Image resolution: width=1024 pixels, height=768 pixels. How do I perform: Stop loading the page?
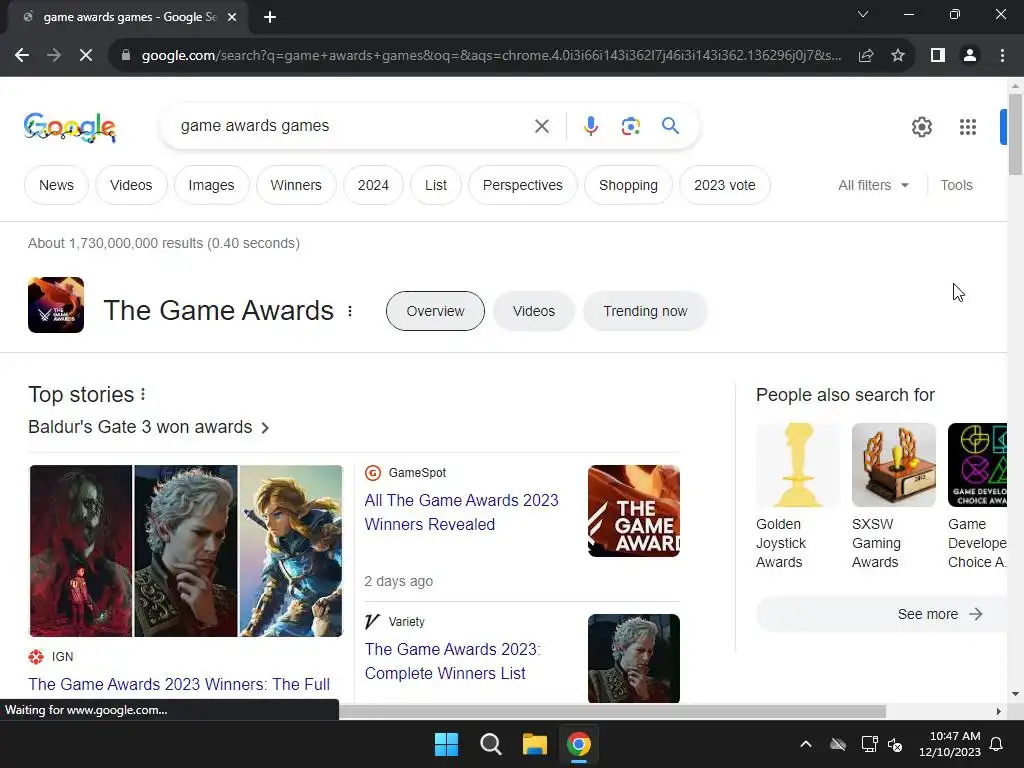coord(86,56)
